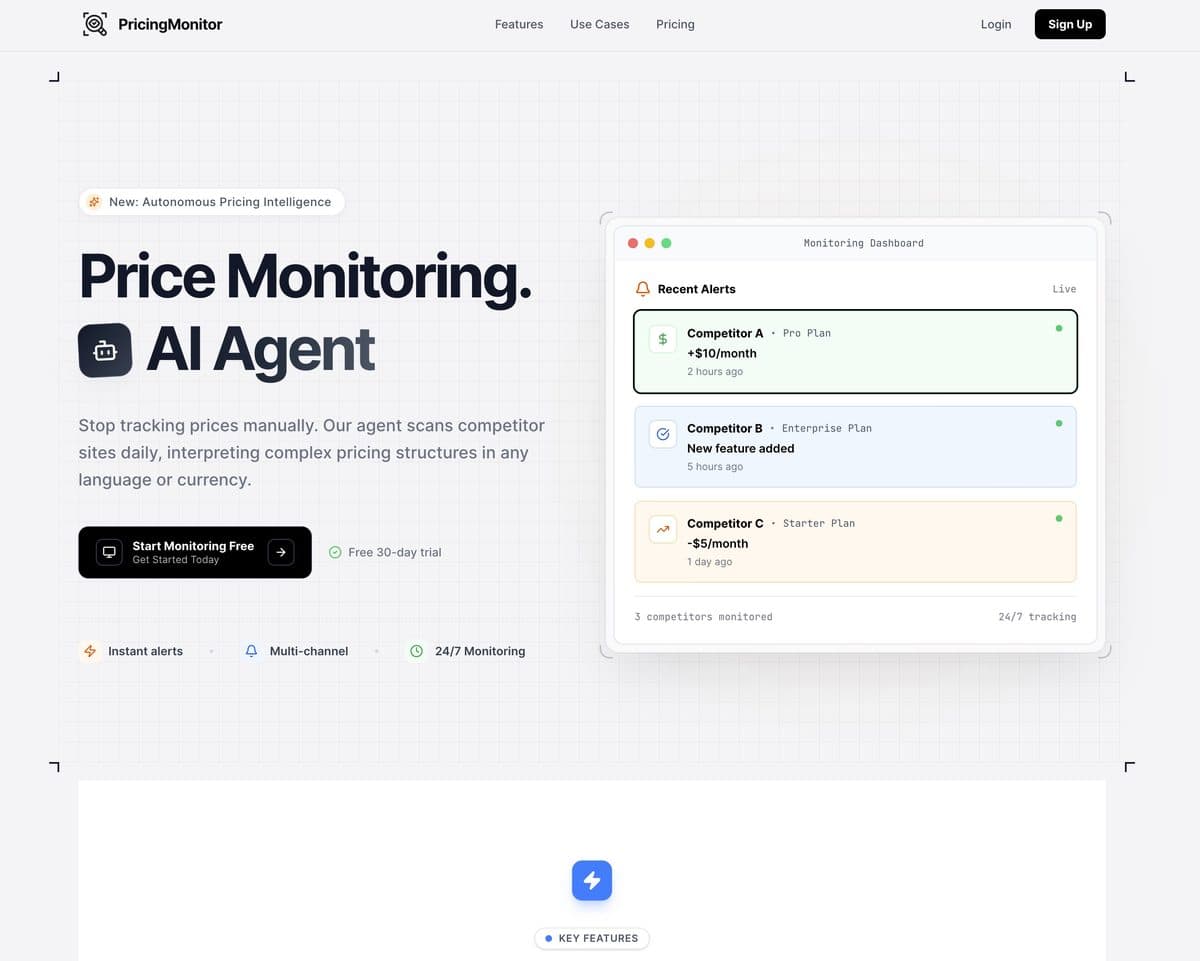Select the New feature added text
Viewport: 1200px width, 961px height.
point(741,448)
